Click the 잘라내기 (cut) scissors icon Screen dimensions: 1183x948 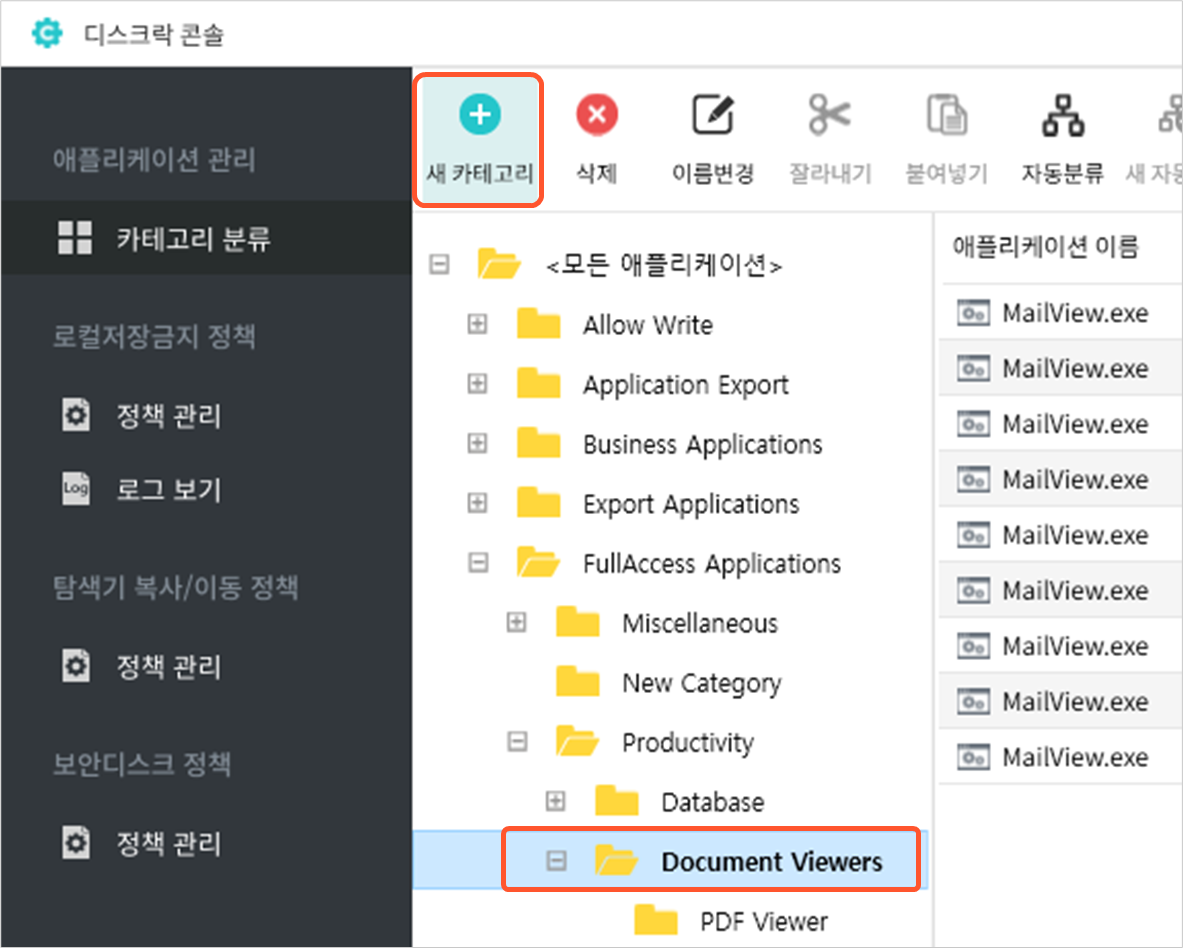click(x=829, y=115)
